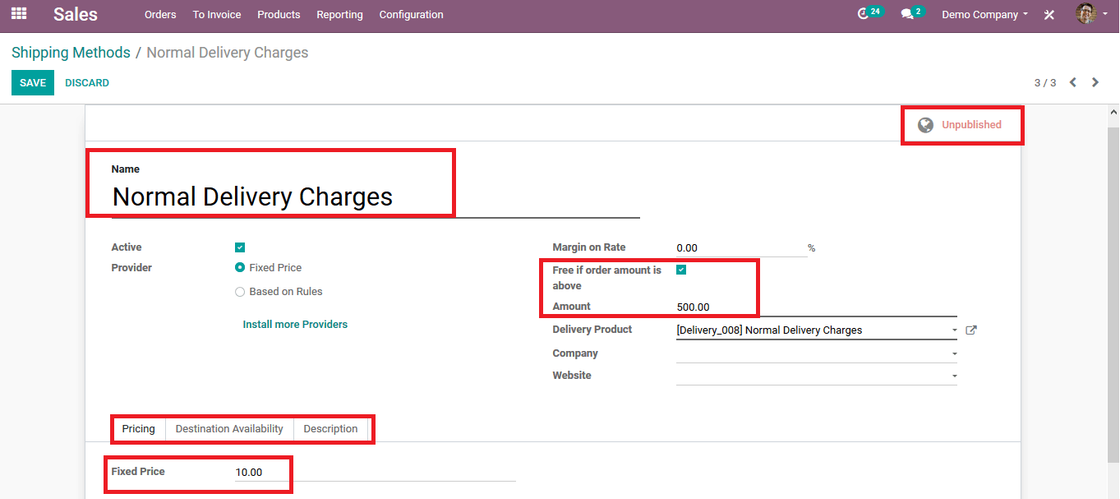
Task: Open Delivery Product external link icon
Action: point(971,331)
